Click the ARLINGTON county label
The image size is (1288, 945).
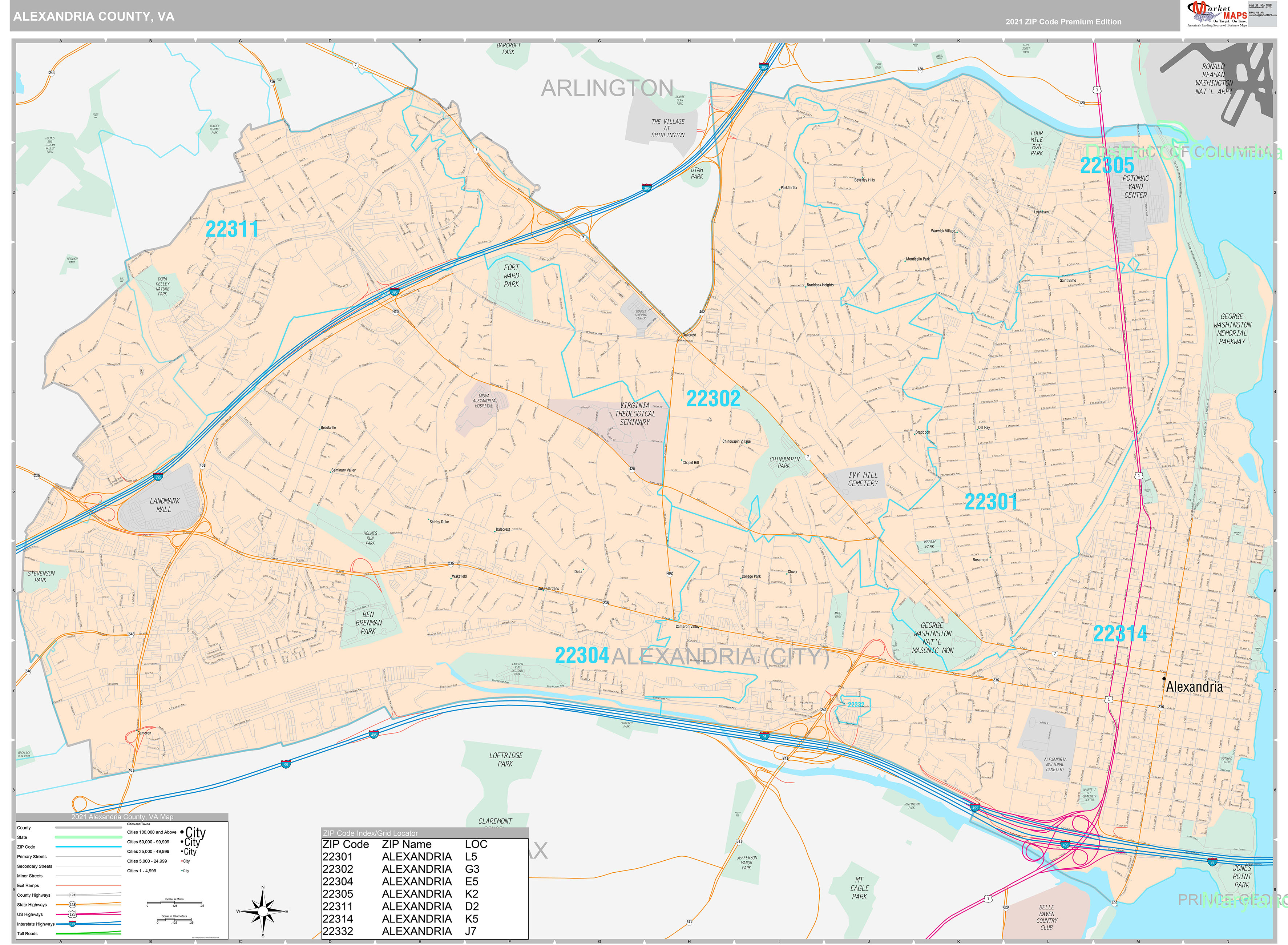607,88
